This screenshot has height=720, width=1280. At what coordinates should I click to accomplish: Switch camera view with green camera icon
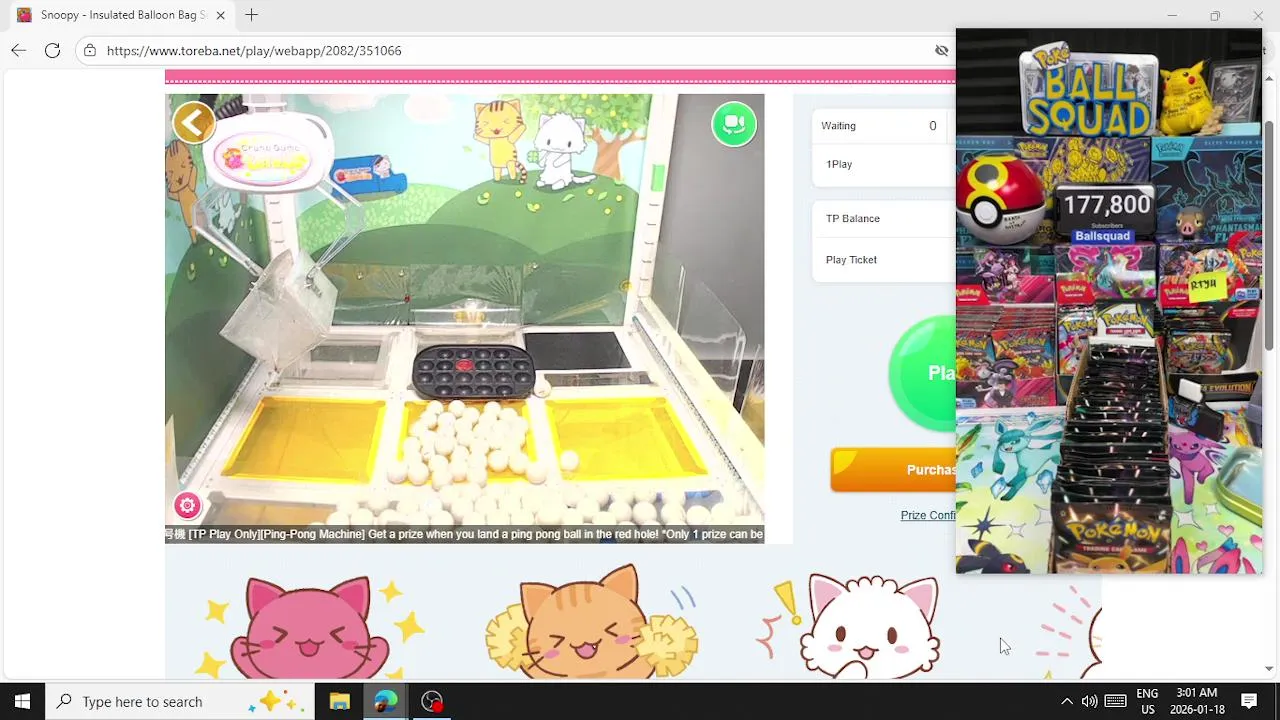(734, 124)
